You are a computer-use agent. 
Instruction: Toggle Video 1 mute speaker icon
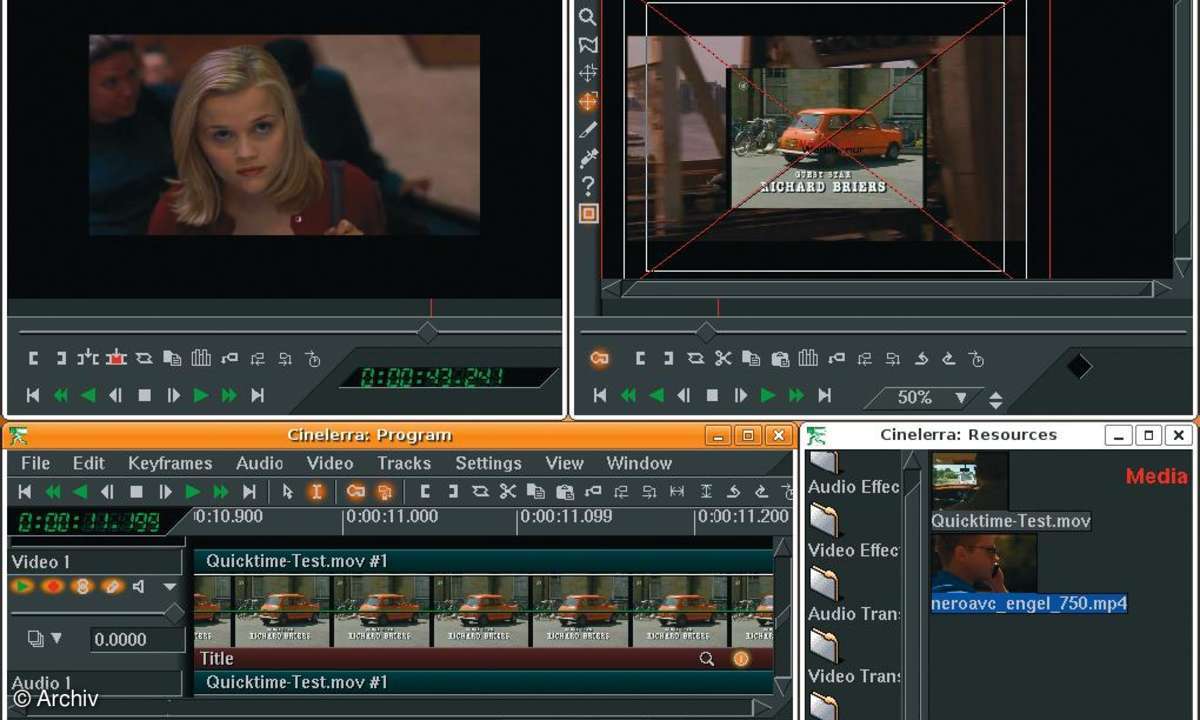click(x=140, y=586)
